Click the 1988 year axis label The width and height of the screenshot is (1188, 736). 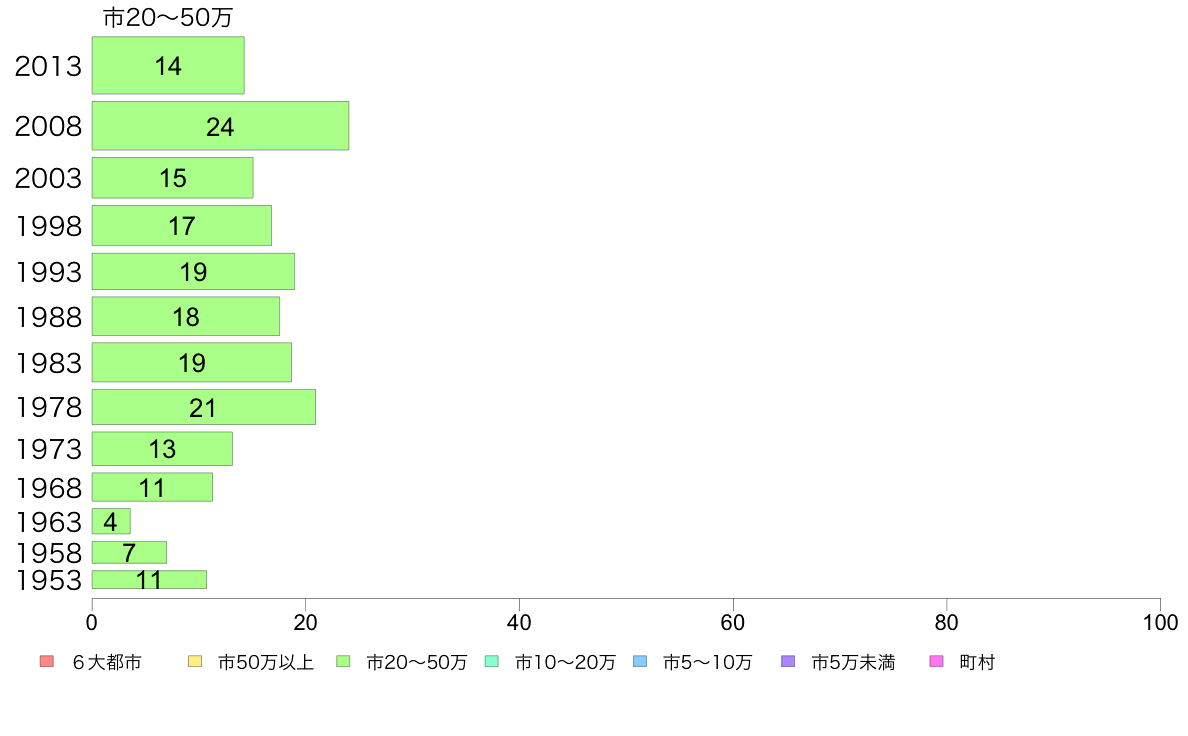tap(48, 317)
